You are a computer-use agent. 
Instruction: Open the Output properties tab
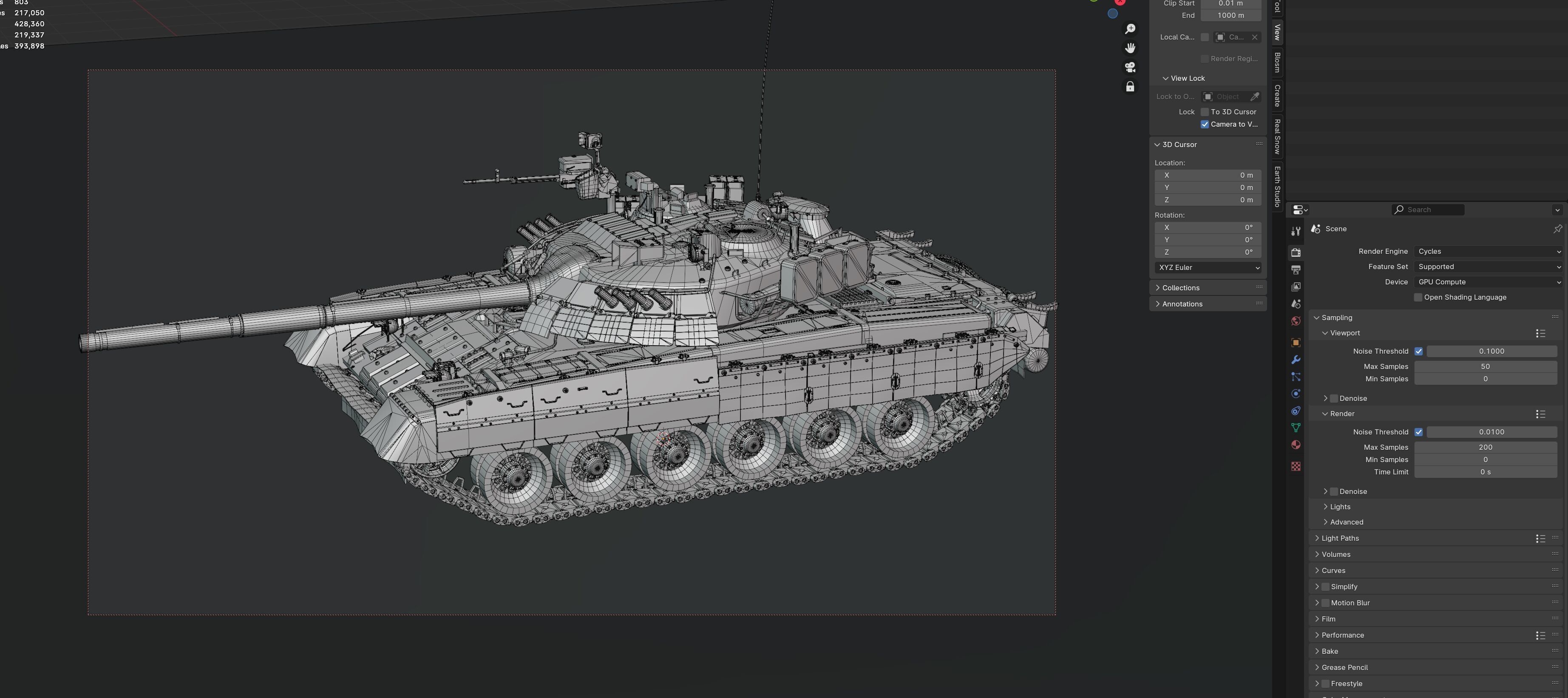click(1296, 270)
